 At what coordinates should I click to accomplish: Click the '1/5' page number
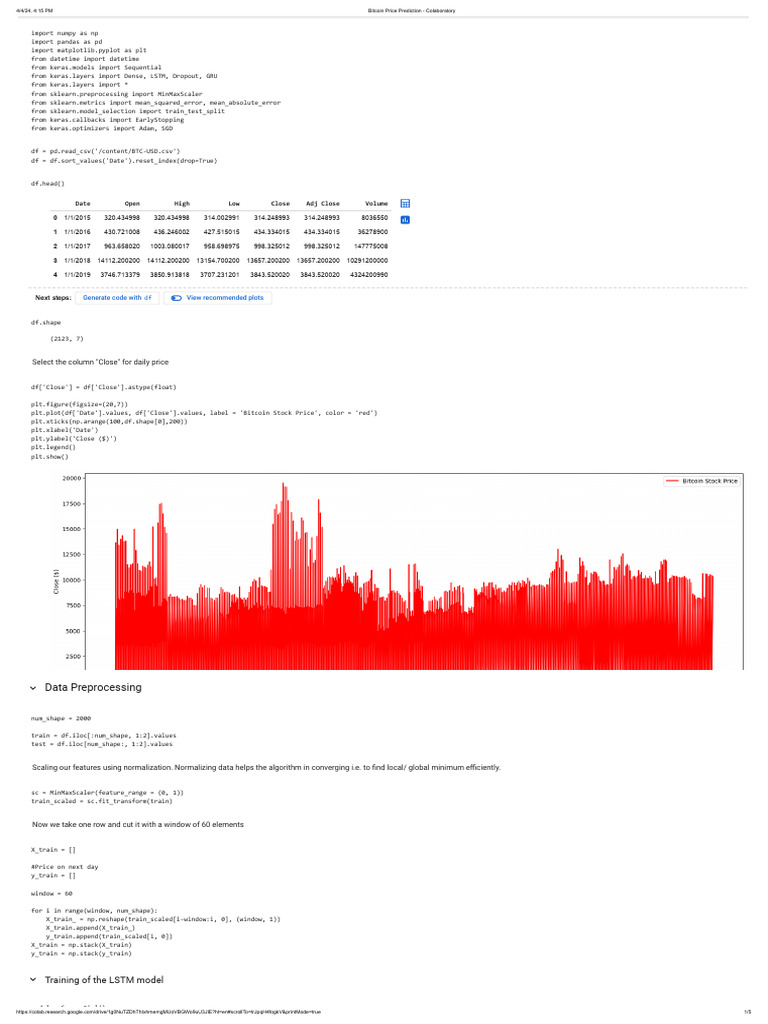(x=747, y=1012)
